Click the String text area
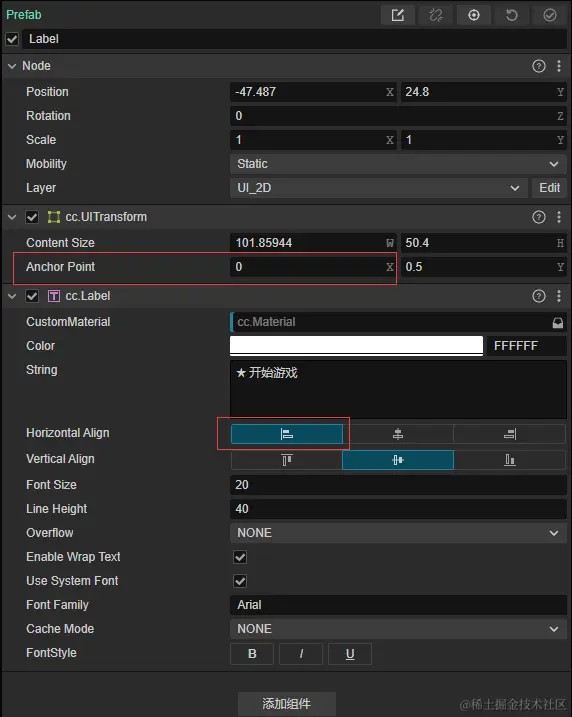Viewport: 572px width, 717px height. 398,390
